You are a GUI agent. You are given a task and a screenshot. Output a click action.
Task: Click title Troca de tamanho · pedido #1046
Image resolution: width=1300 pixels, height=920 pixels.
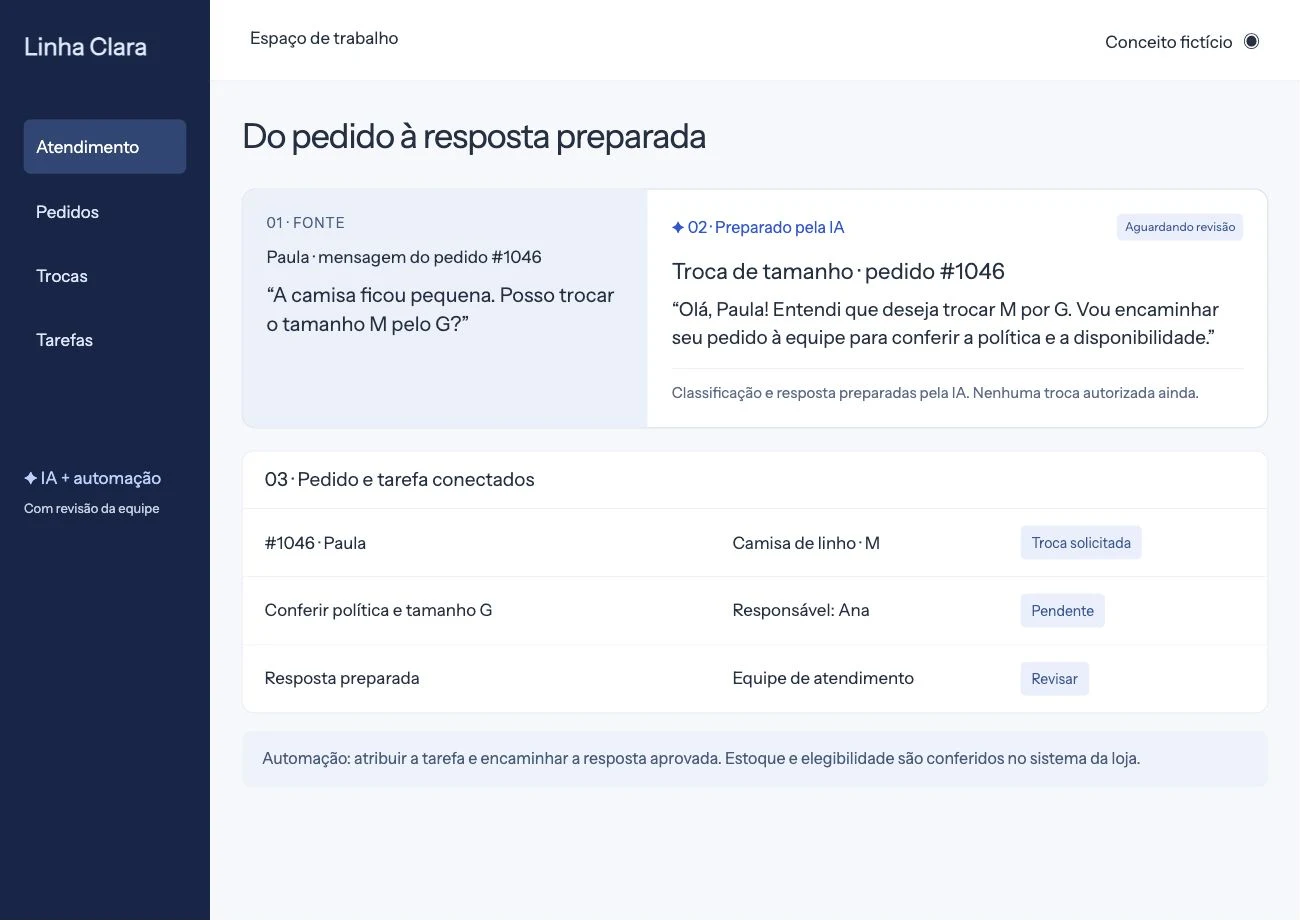point(838,271)
